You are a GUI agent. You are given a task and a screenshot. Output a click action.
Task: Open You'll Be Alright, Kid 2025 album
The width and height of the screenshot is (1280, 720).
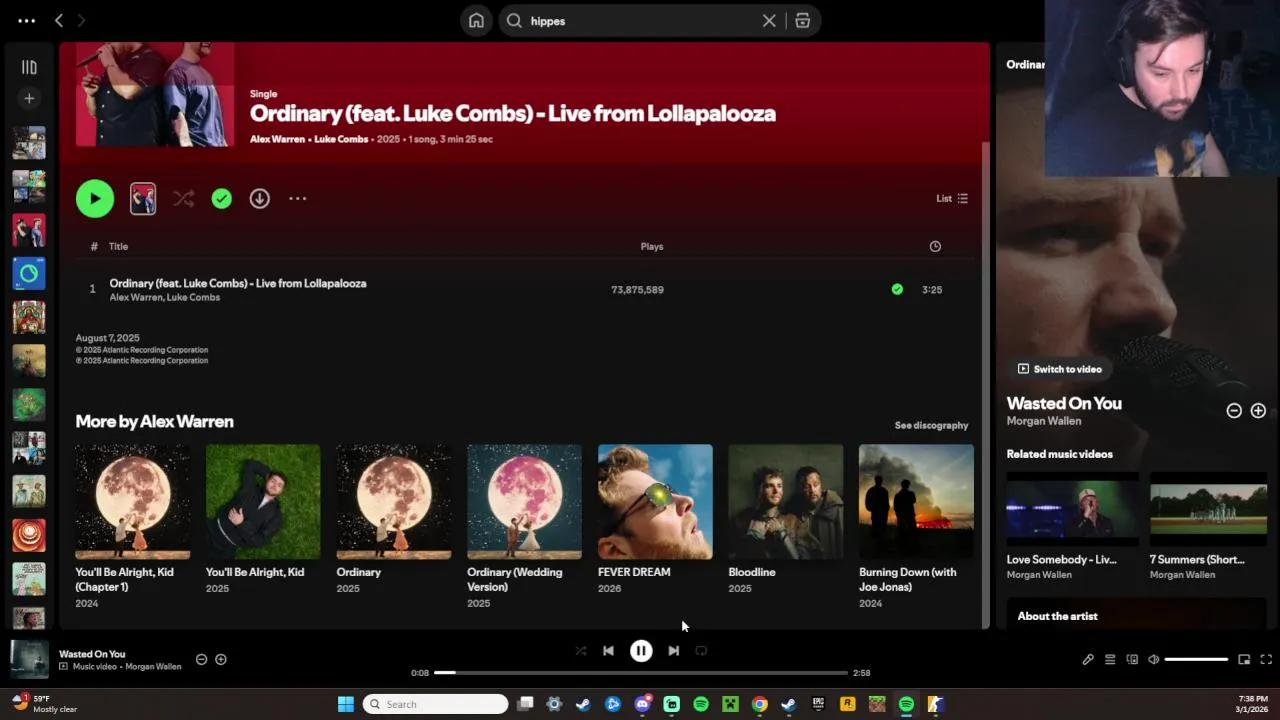[263, 520]
